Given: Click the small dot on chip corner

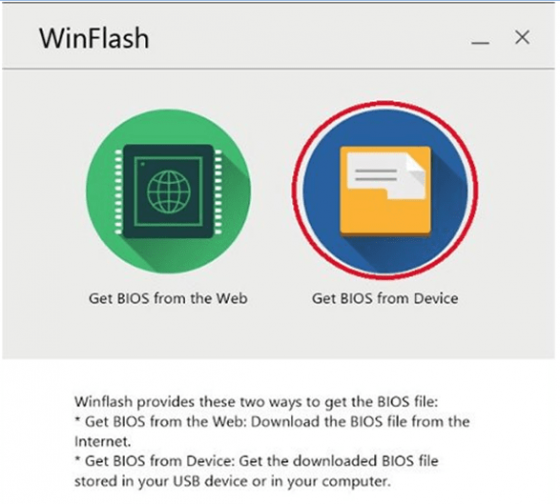Looking at the screenshot, I should point(142,164).
